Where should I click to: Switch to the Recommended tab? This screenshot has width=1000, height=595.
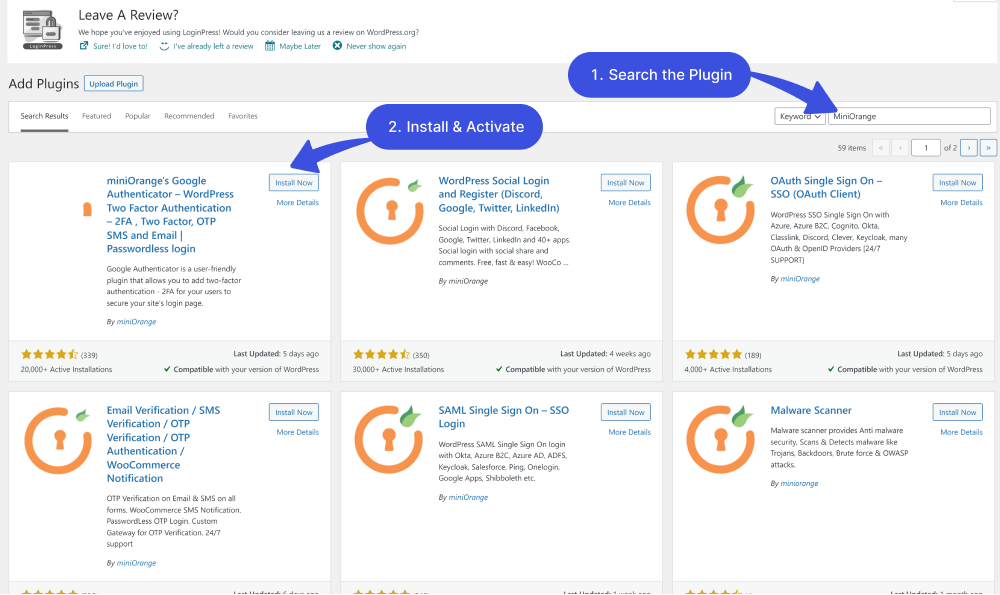(x=189, y=116)
